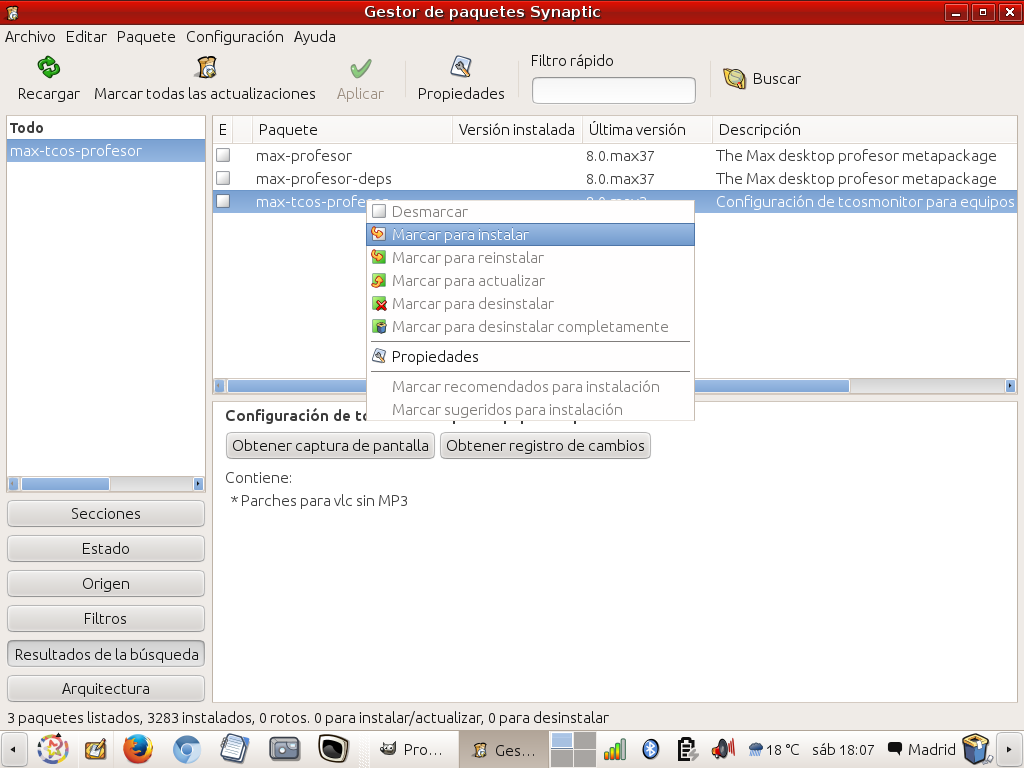The width and height of the screenshot is (1024, 768).
Task: Click Marcar todas las actualizaciones icon
Action: click(x=205, y=68)
